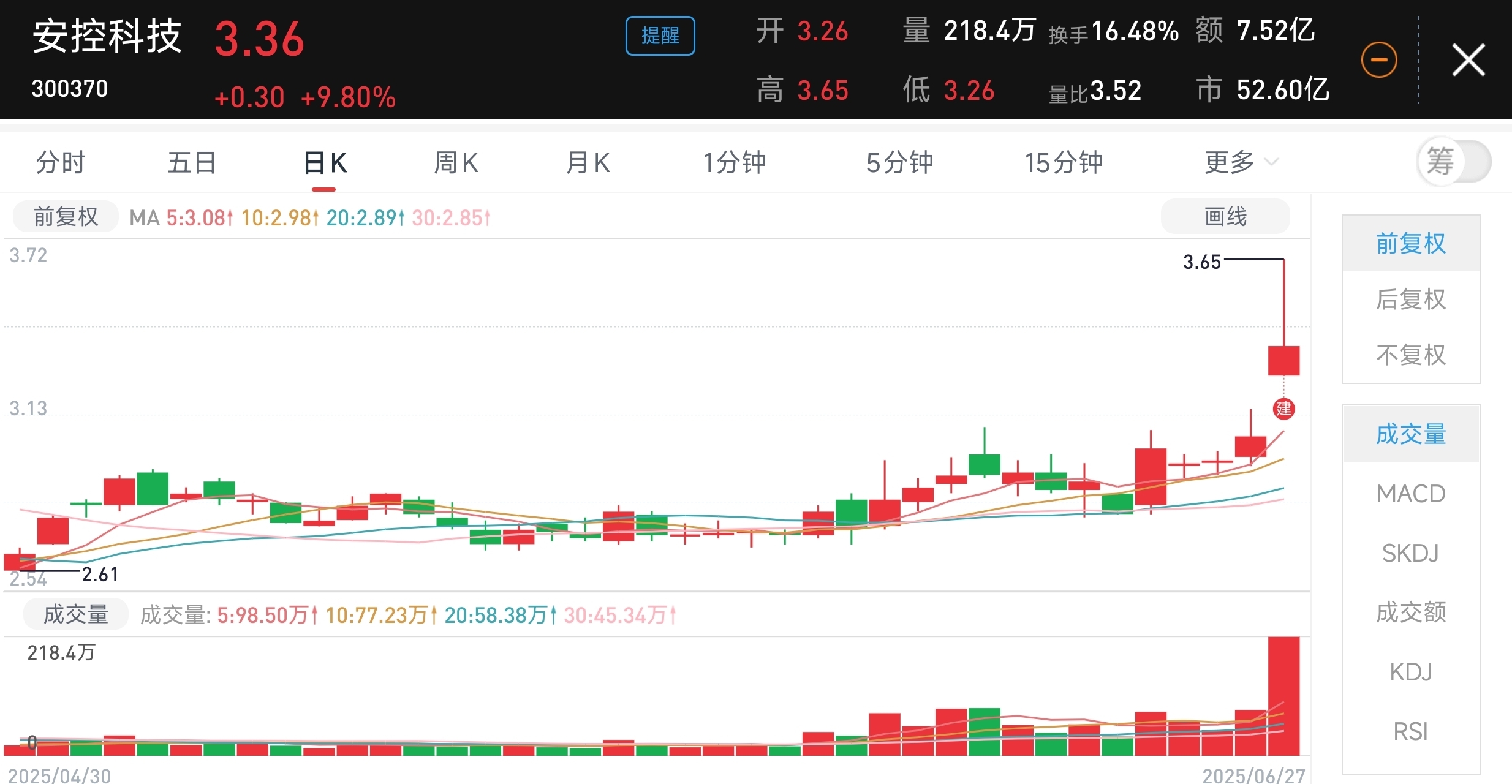
Task: Select the 成交量 indicator in the right panel
Action: pos(1411,434)
